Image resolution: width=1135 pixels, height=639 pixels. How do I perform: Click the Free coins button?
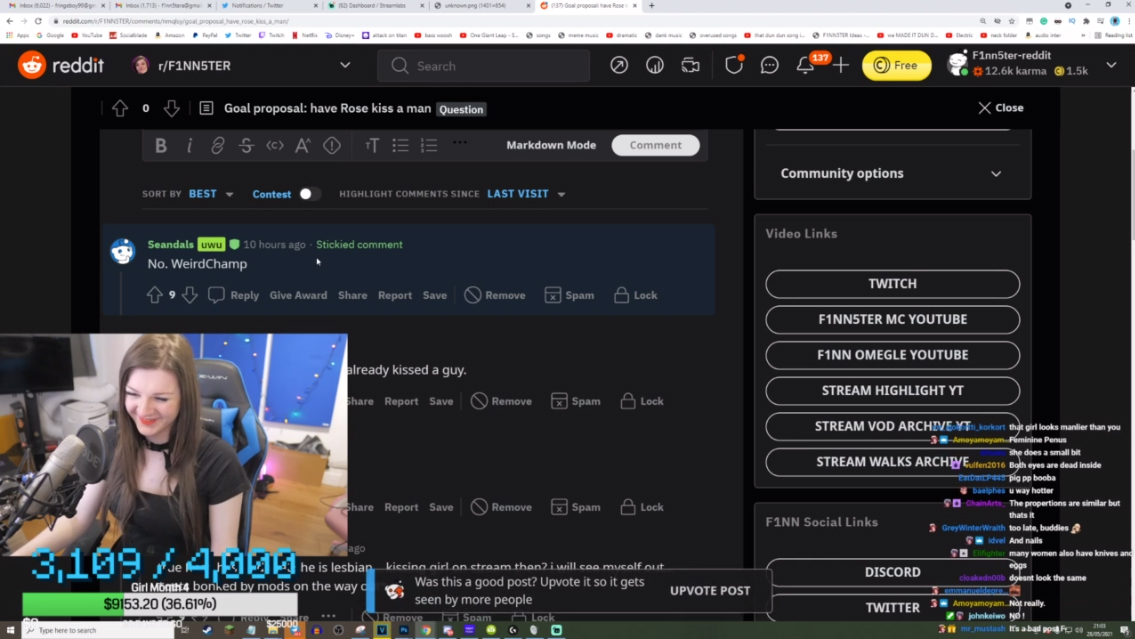[x=896, y=66]
